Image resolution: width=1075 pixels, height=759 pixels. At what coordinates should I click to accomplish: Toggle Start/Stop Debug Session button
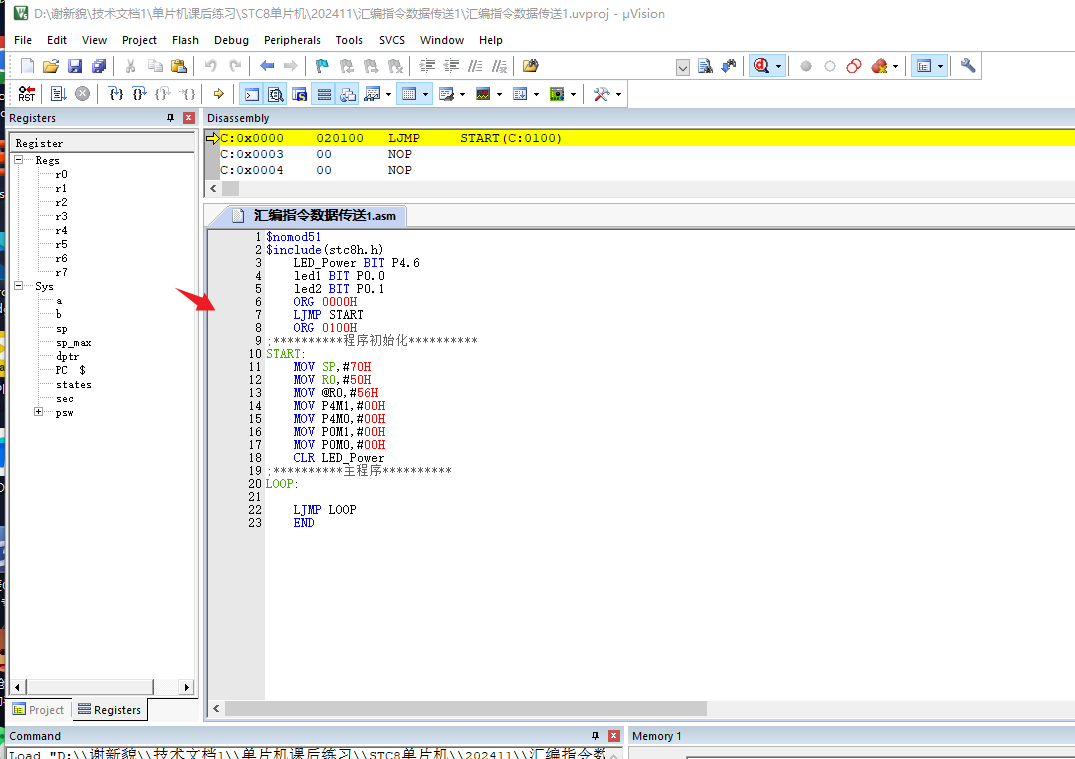(761, 66)
